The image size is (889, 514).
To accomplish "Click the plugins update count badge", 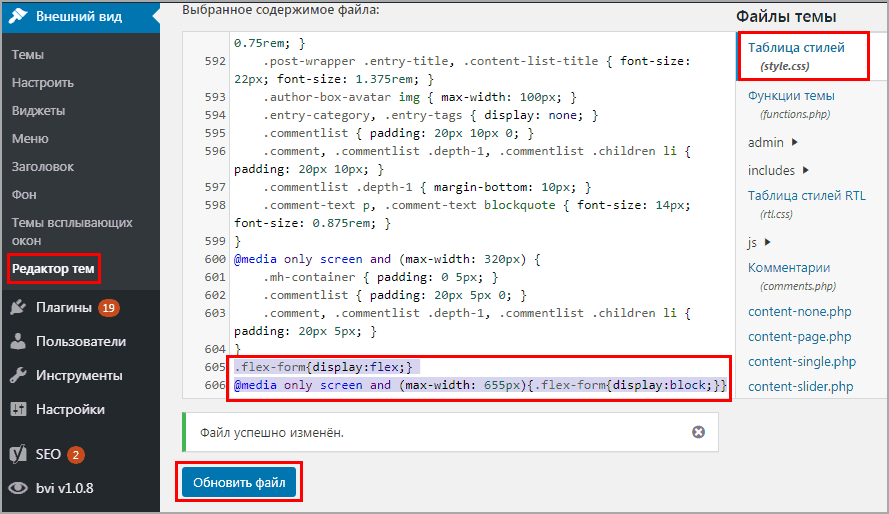I will tap(109, 307).
